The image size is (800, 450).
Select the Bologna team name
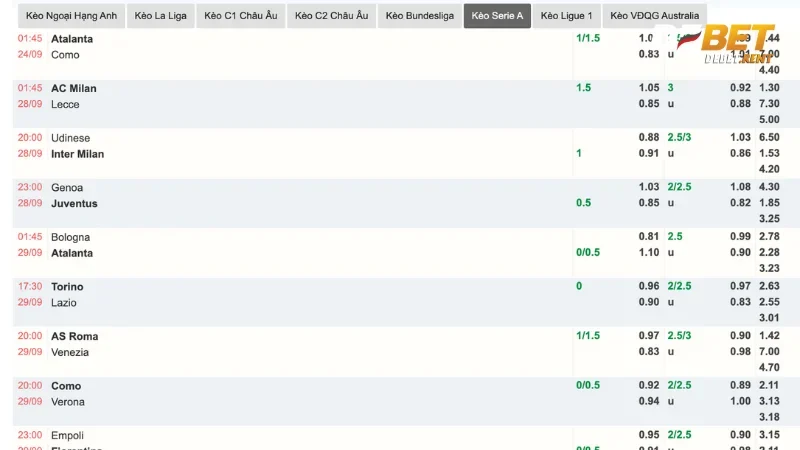pos(70,237)
